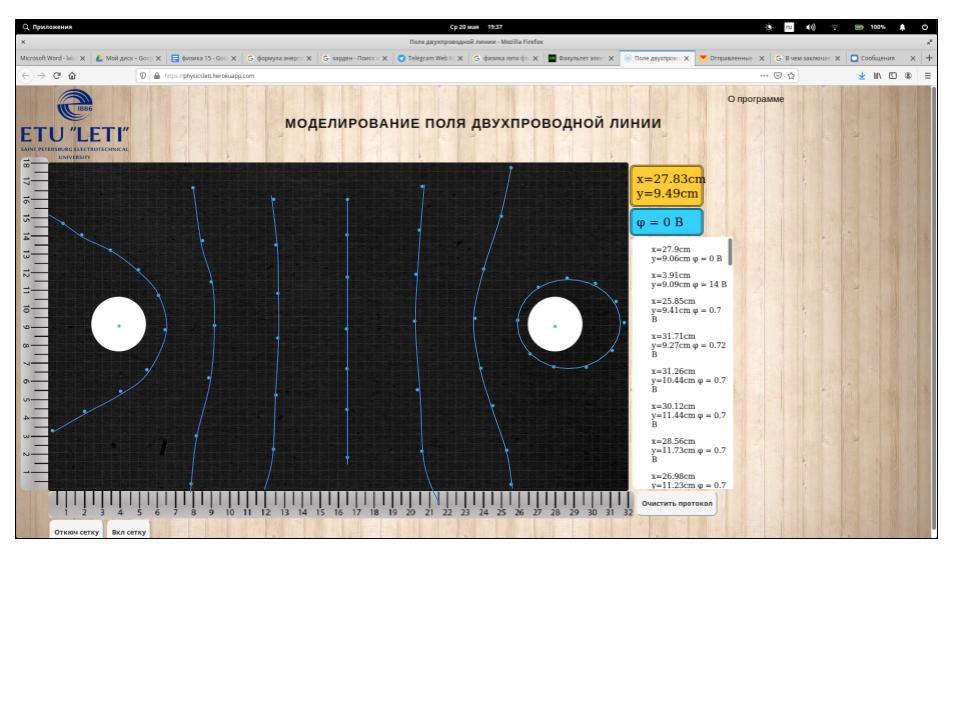Toggle the RU keyboard layout indicator
960x720 pixels.
[788, 27]
